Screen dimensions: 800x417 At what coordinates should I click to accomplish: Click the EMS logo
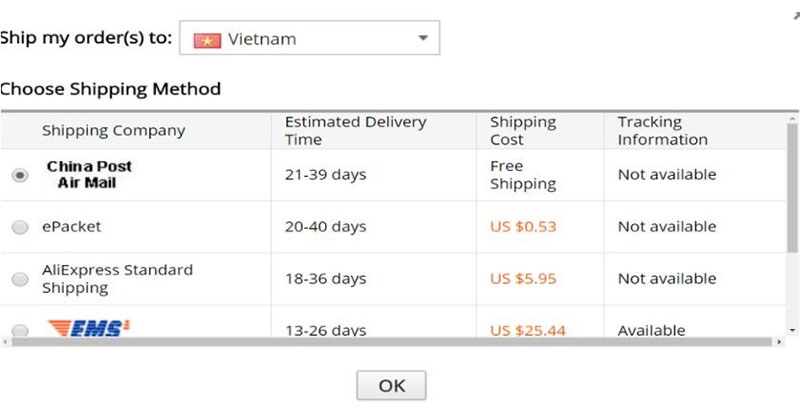point(89,328)
